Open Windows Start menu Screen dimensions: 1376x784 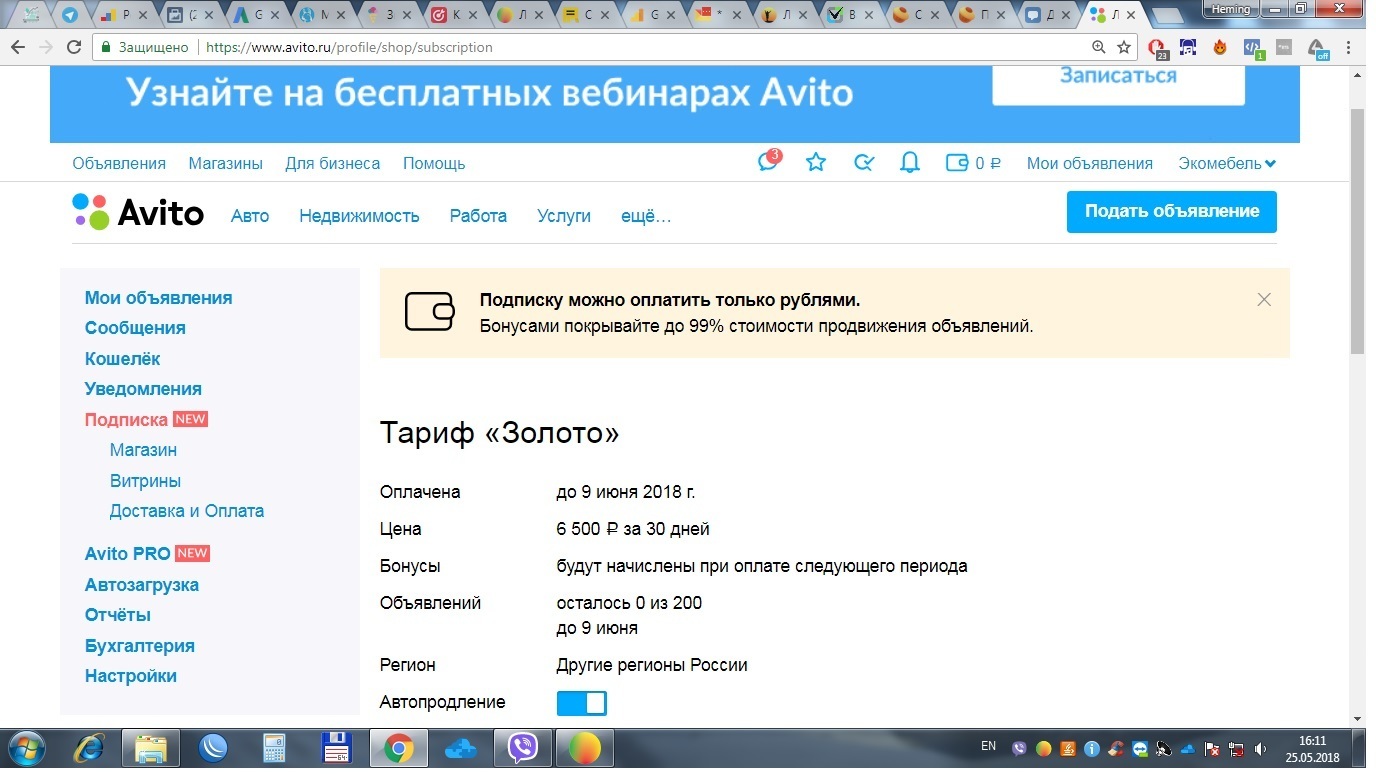click(26, 747)
